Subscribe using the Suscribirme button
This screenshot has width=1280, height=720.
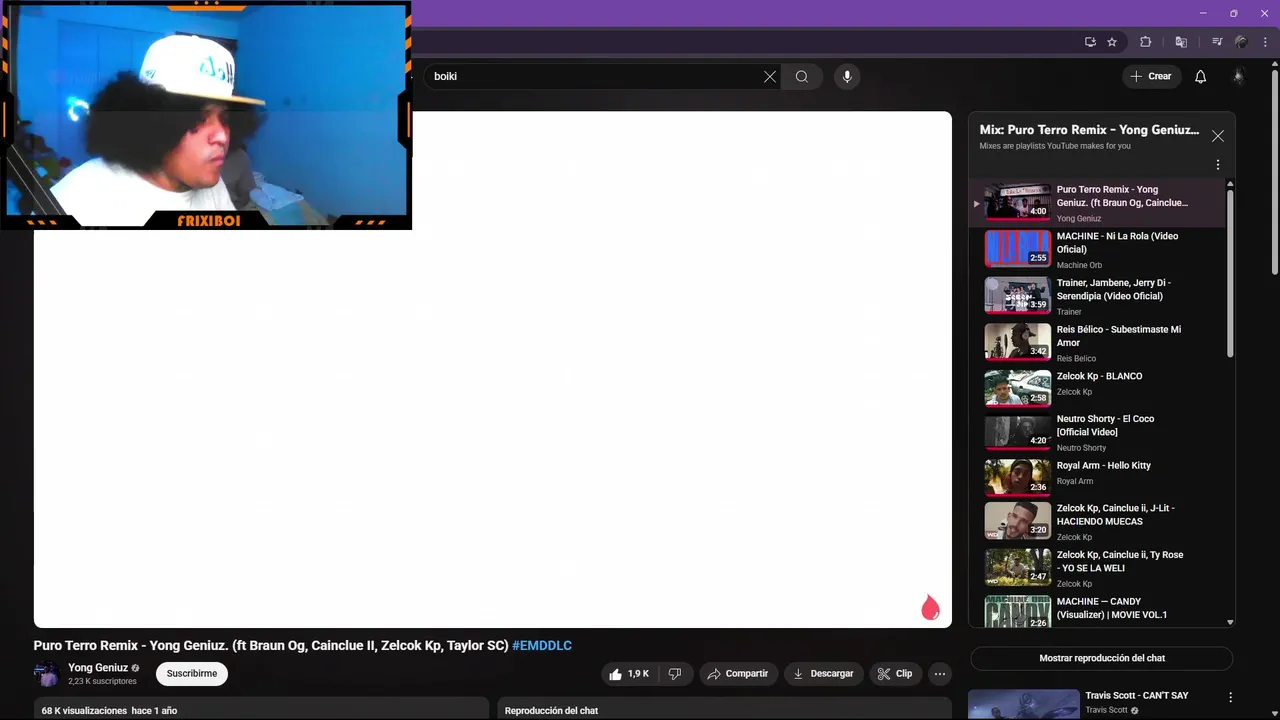(x=192, y=674)
